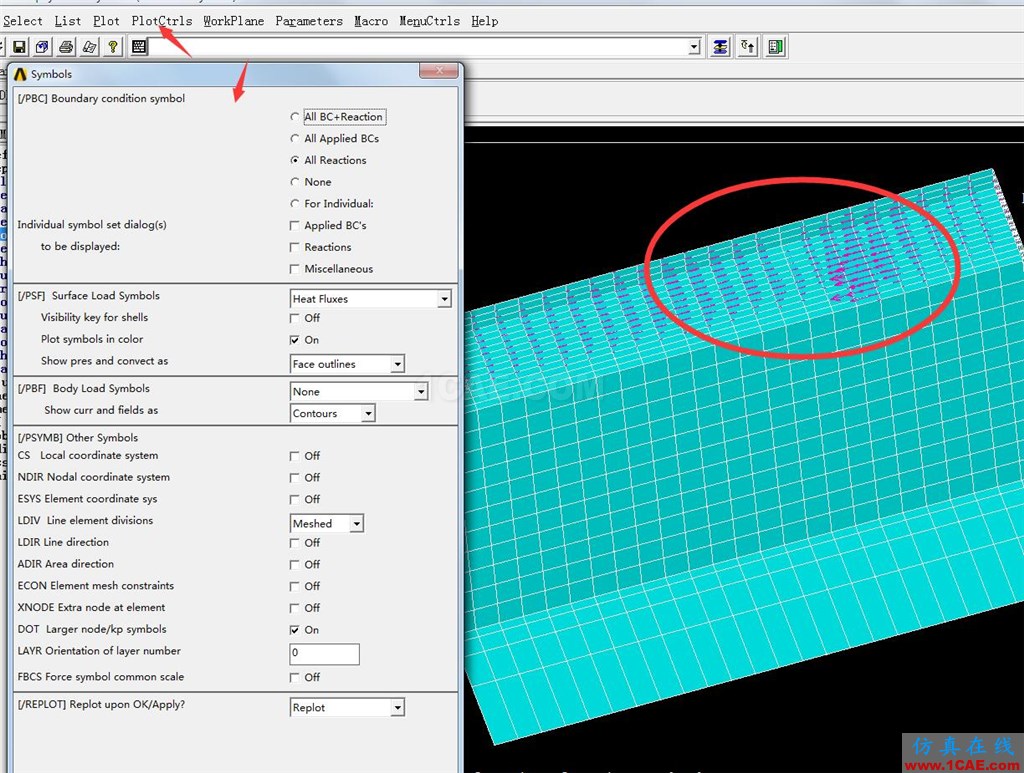Click the report generator icon
Screen dimensions: 1024x773
(x=89, y=46)
